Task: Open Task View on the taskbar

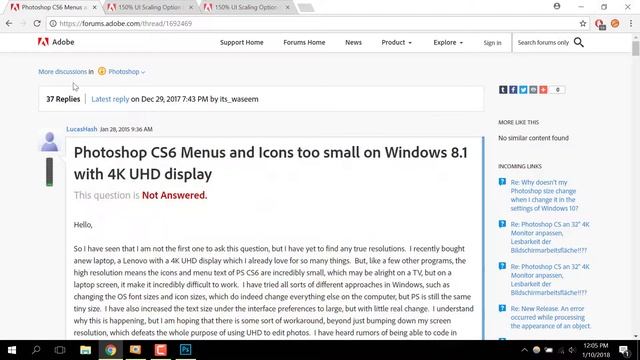Action: [60, 350]
